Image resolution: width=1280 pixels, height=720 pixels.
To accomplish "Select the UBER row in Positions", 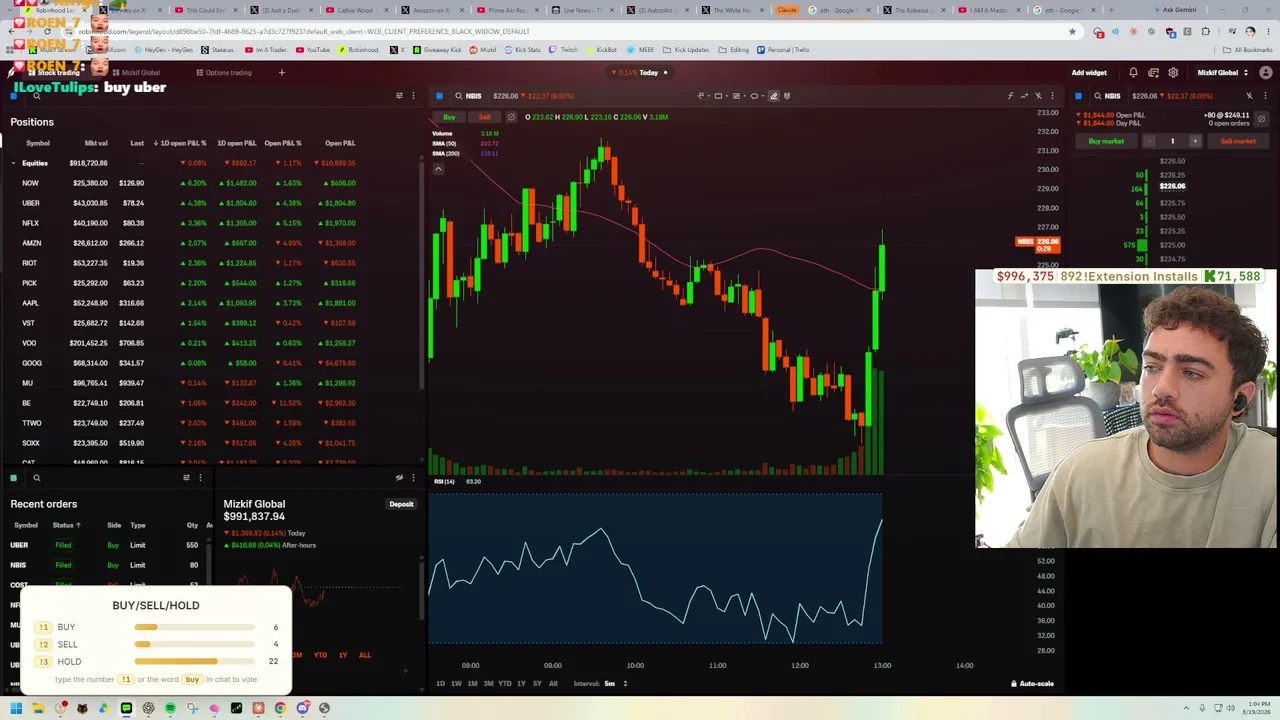I will (x=212, y=203).
